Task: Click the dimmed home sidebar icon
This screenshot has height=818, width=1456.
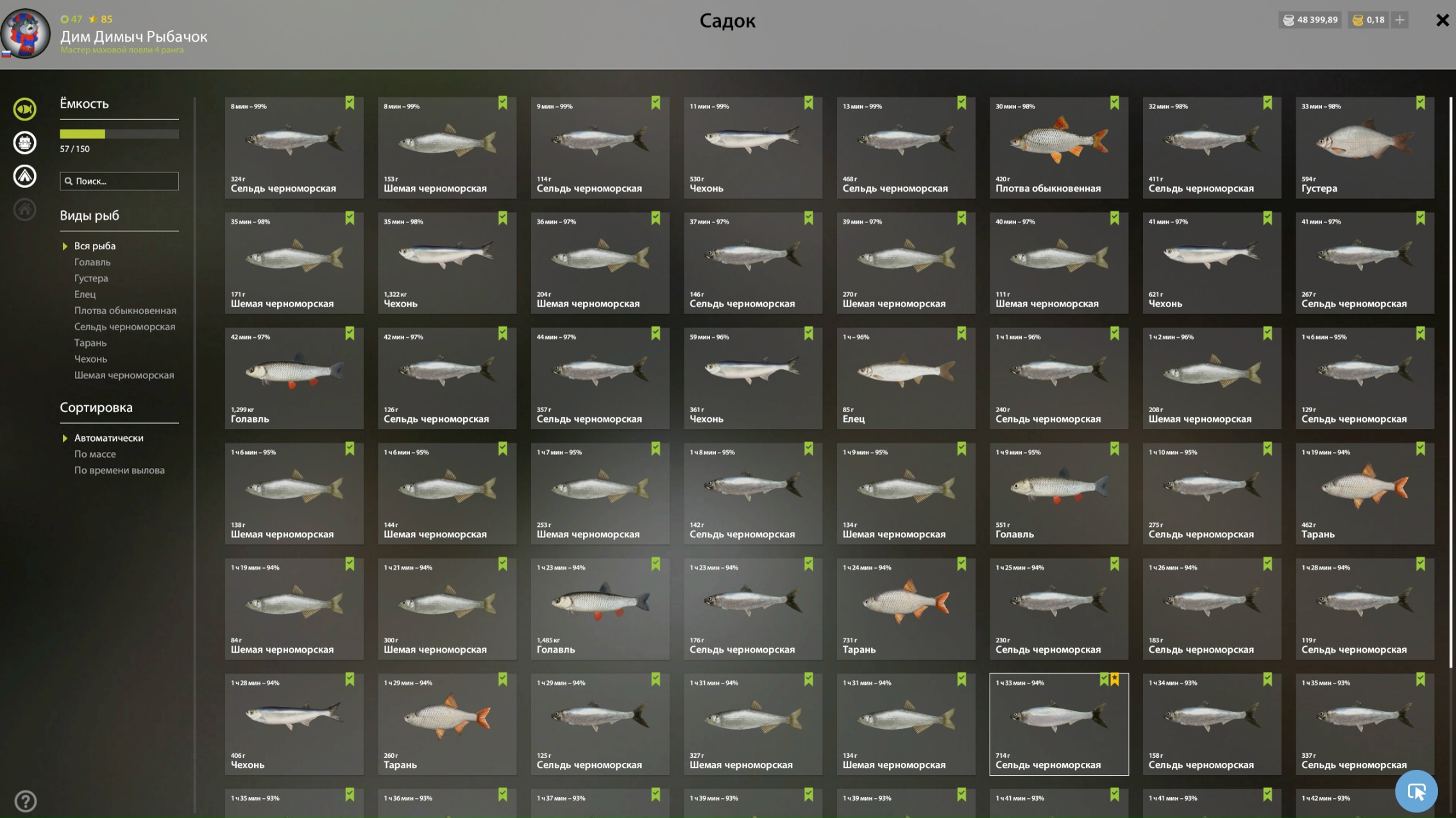Action: click(25, 209)
